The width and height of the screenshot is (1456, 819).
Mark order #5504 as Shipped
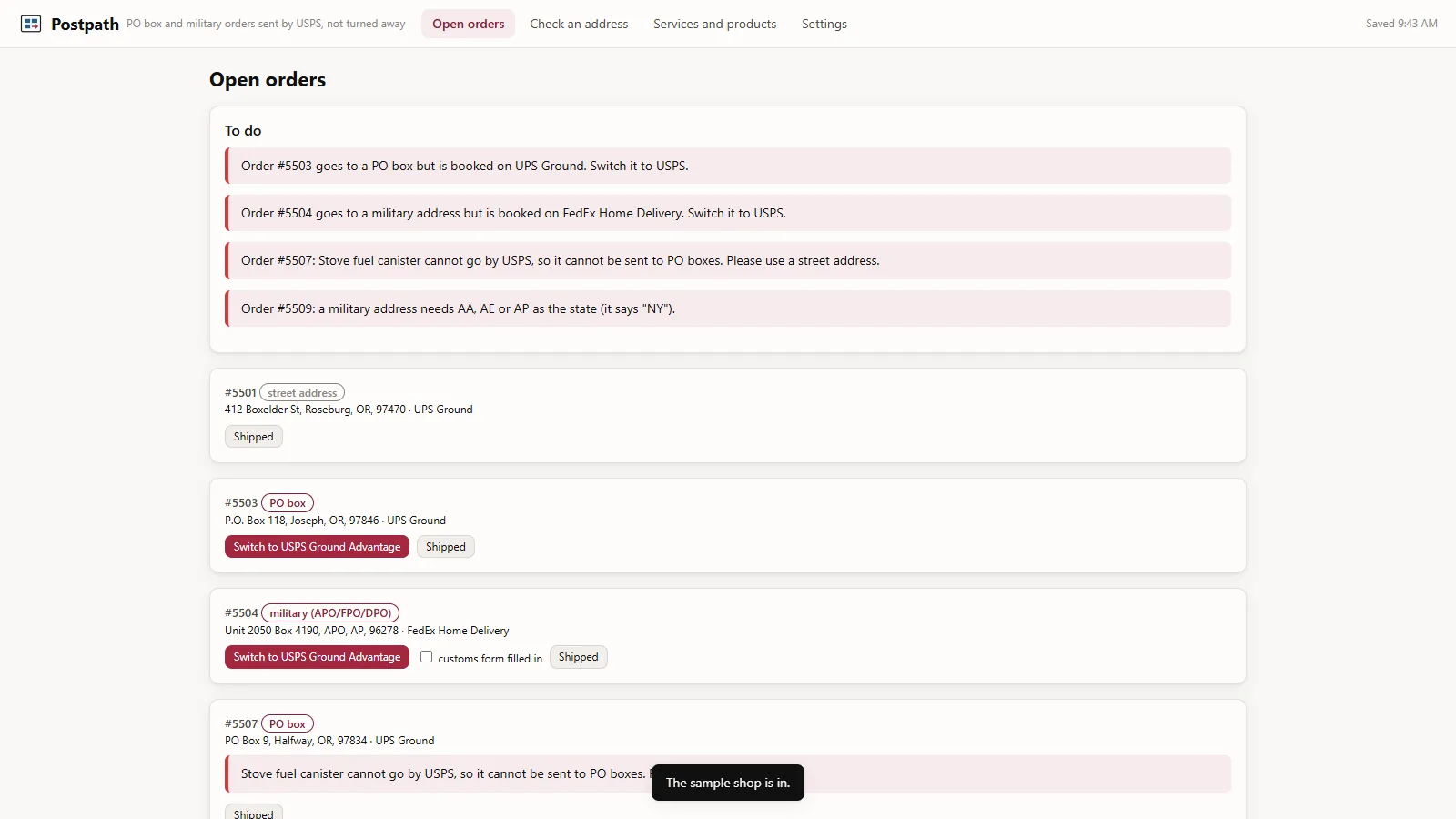(578, 657)
